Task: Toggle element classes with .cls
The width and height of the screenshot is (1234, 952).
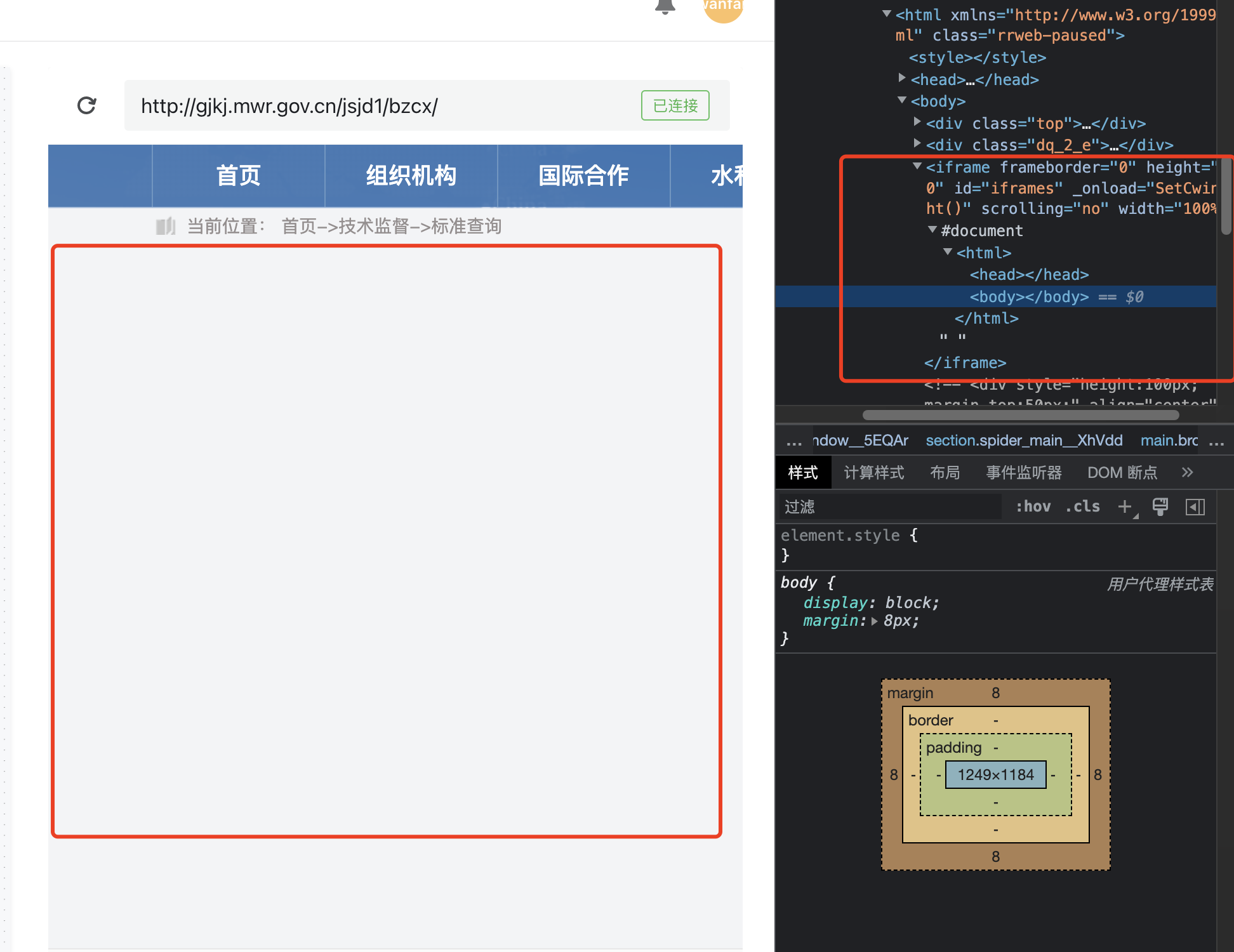Action: 1082,506
